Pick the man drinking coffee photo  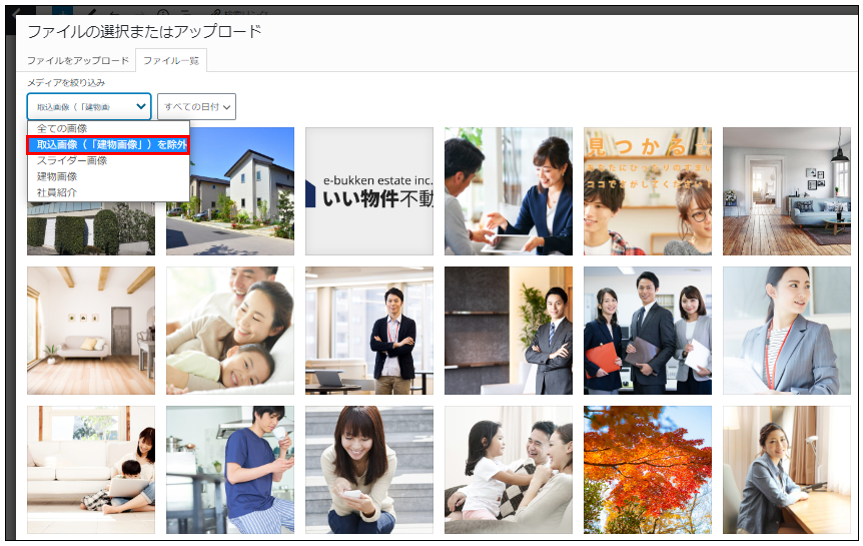230,469
